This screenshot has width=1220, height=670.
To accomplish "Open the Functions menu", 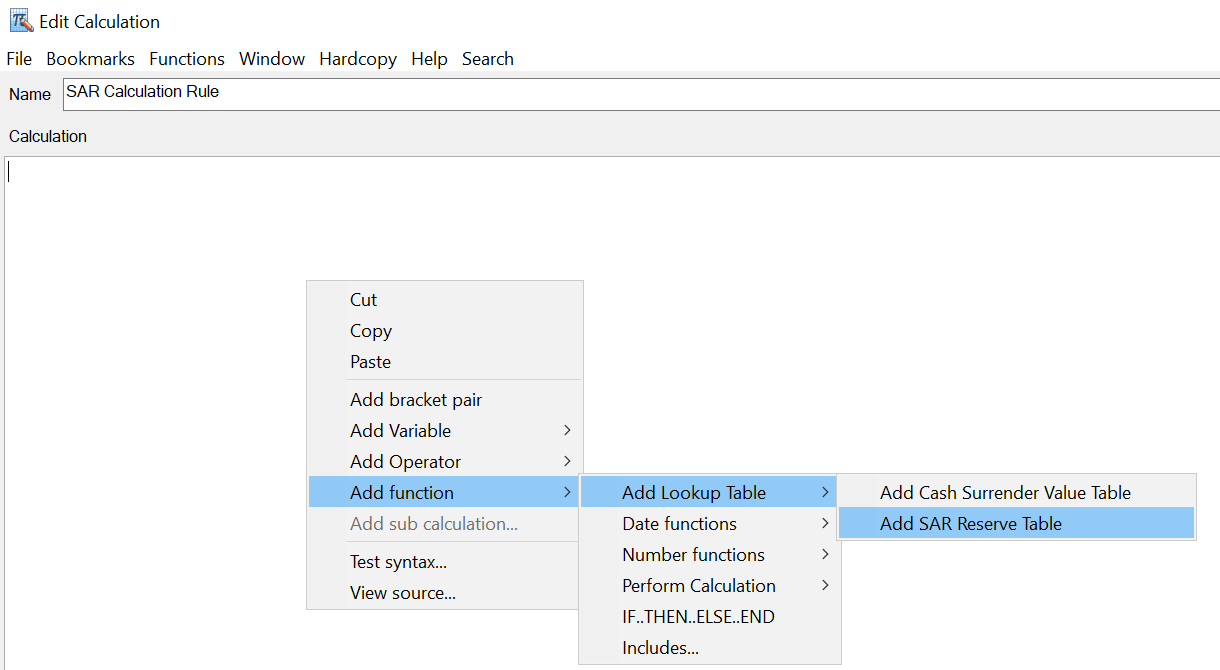I will coord(187,59).
